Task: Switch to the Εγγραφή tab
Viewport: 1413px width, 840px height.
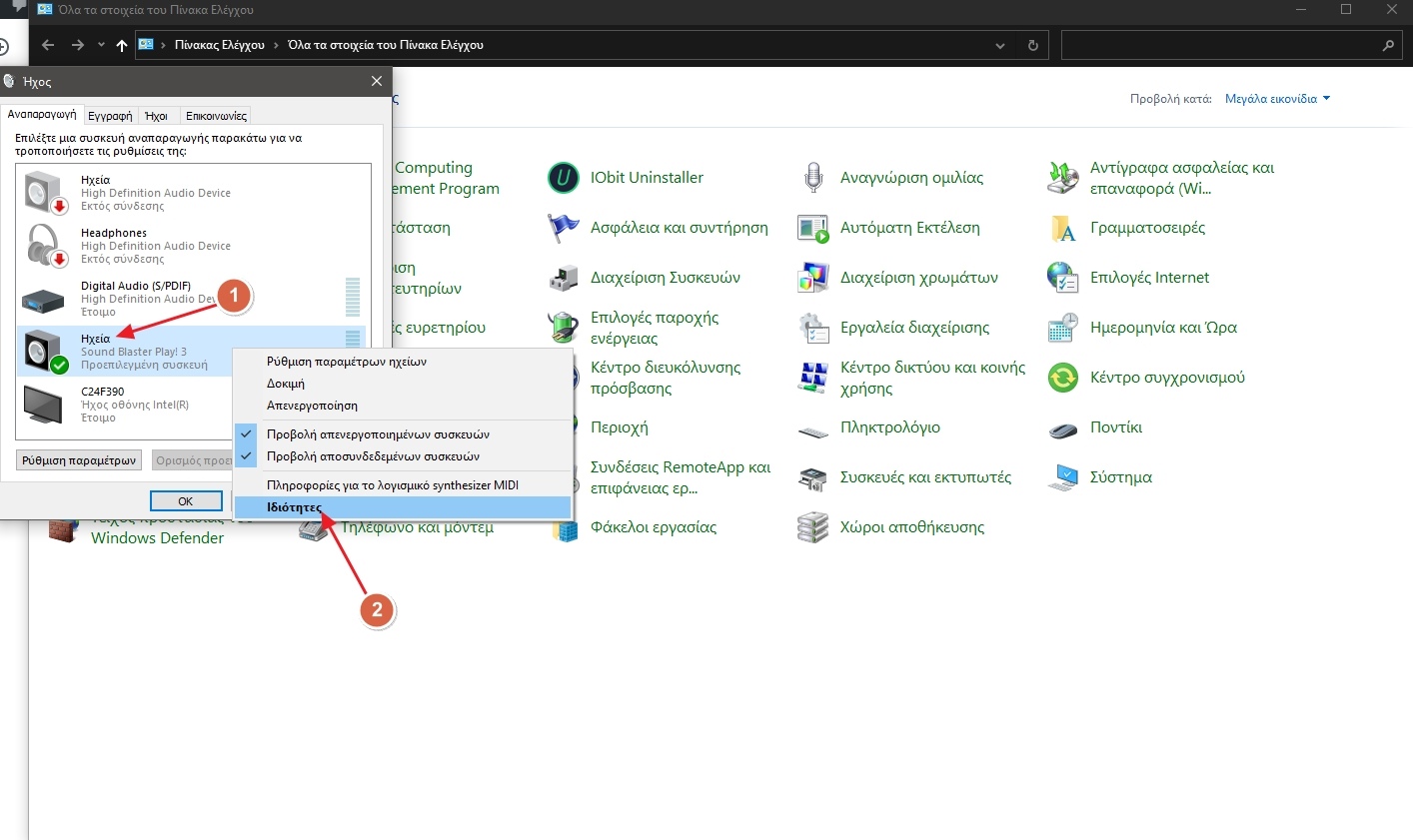Action: (x=110, y=116)
